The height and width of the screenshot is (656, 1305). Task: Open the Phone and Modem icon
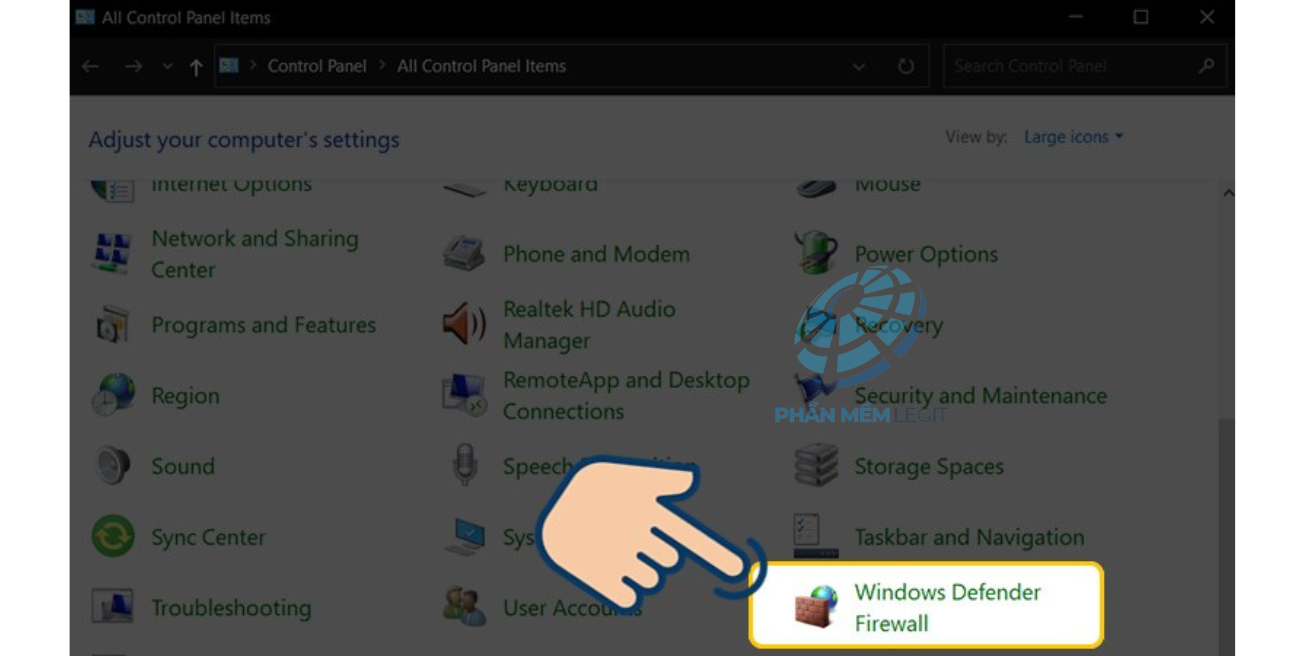[464, 254]
